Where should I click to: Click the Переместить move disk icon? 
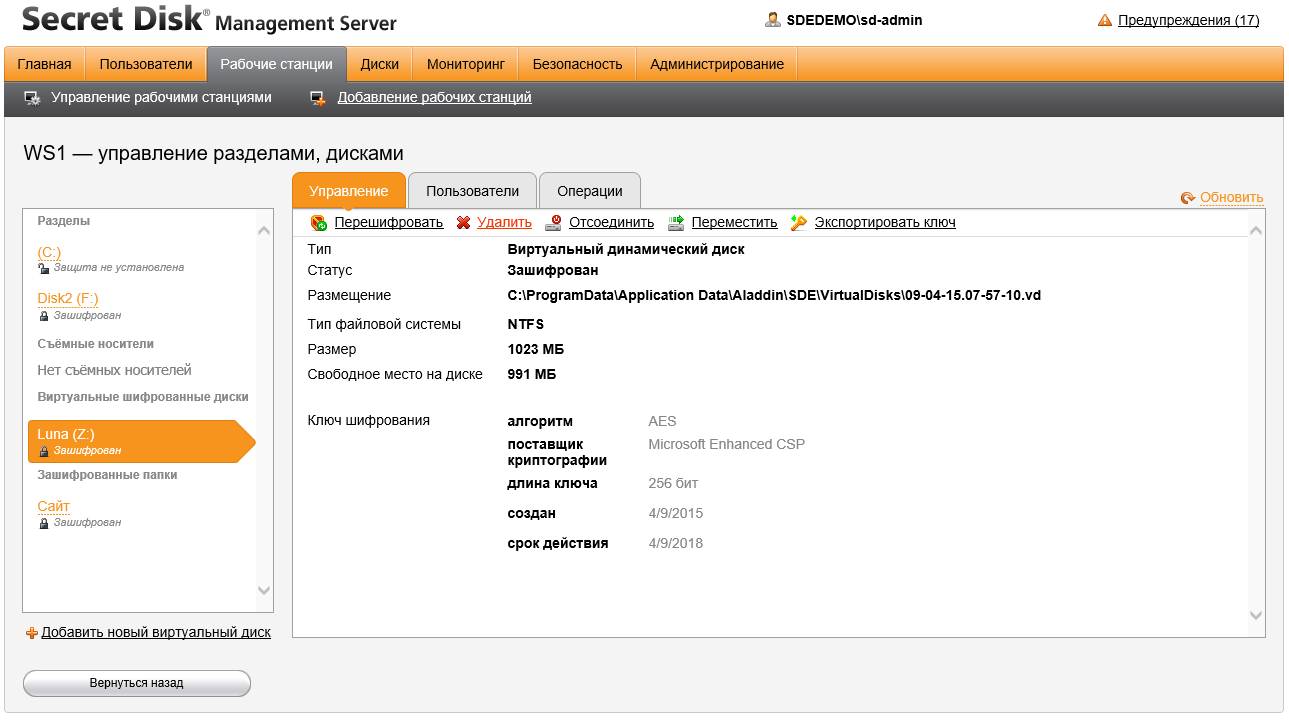[x=676, y=223]
